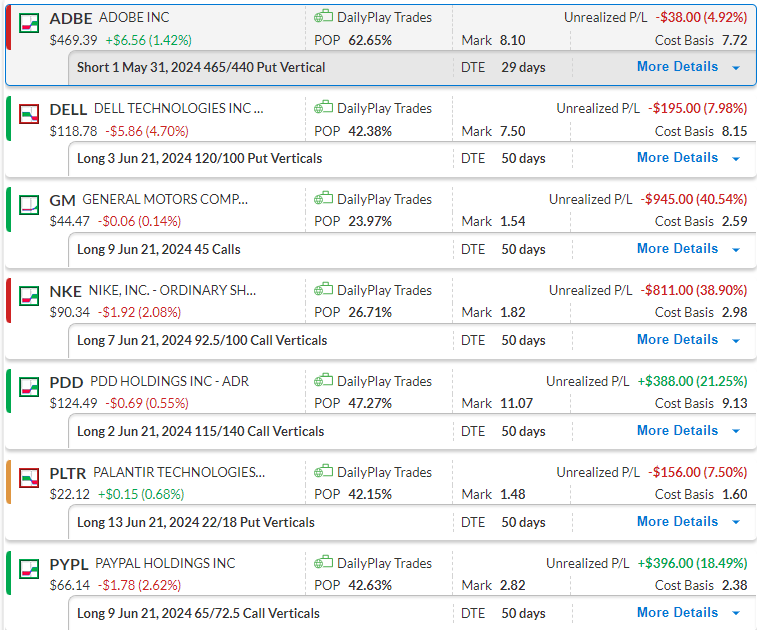Expand the NKE More Details arrow
This screenshot has width=757, height=630.
pos(736,341)
